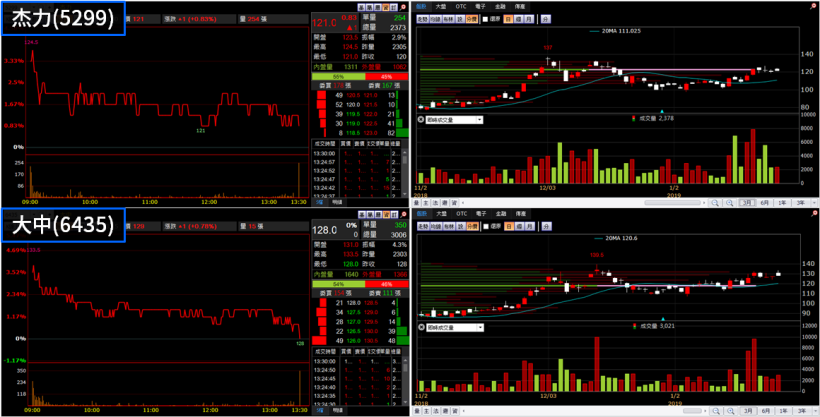This screenshot has width=820, height=417.
Task: Select 法 indicator below the 大中 chart
Action: point(435,411)
